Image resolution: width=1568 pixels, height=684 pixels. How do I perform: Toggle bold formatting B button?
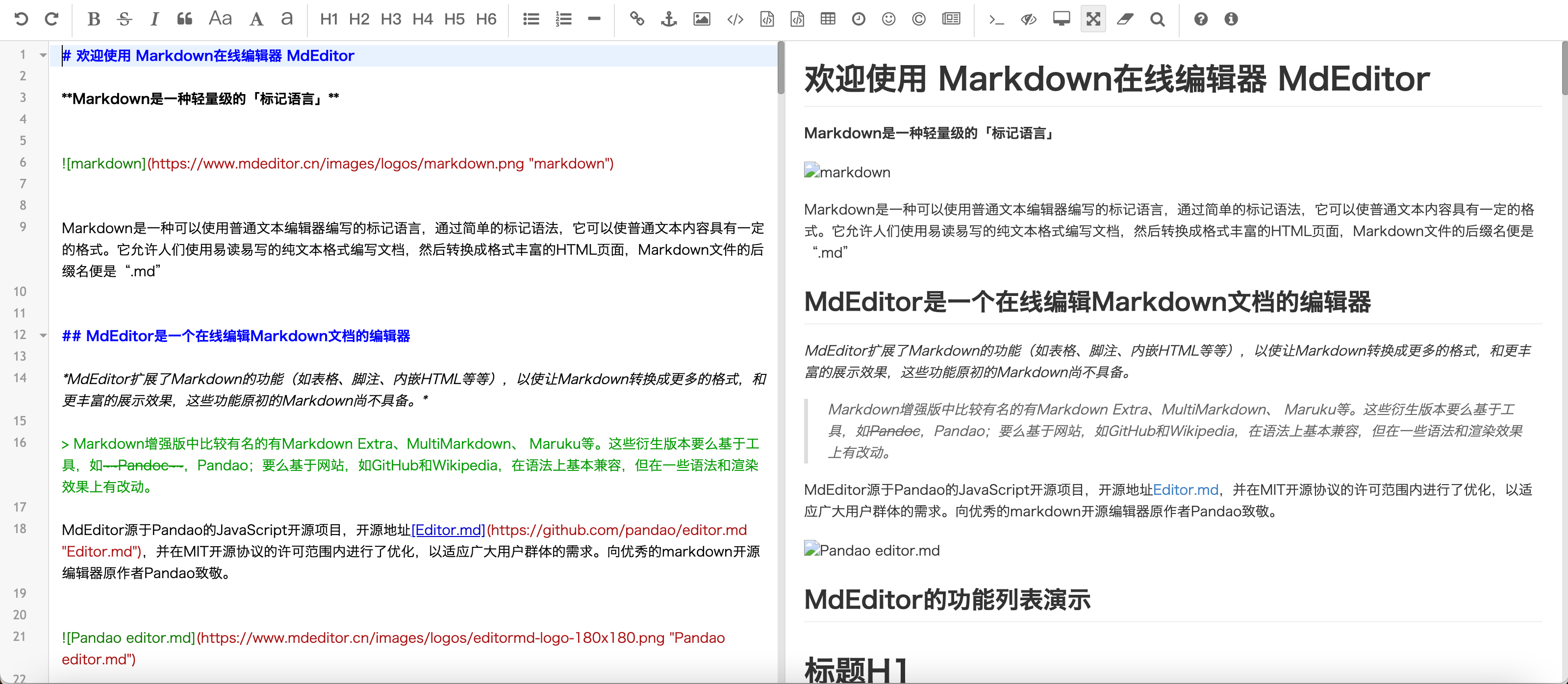(94, 19)
